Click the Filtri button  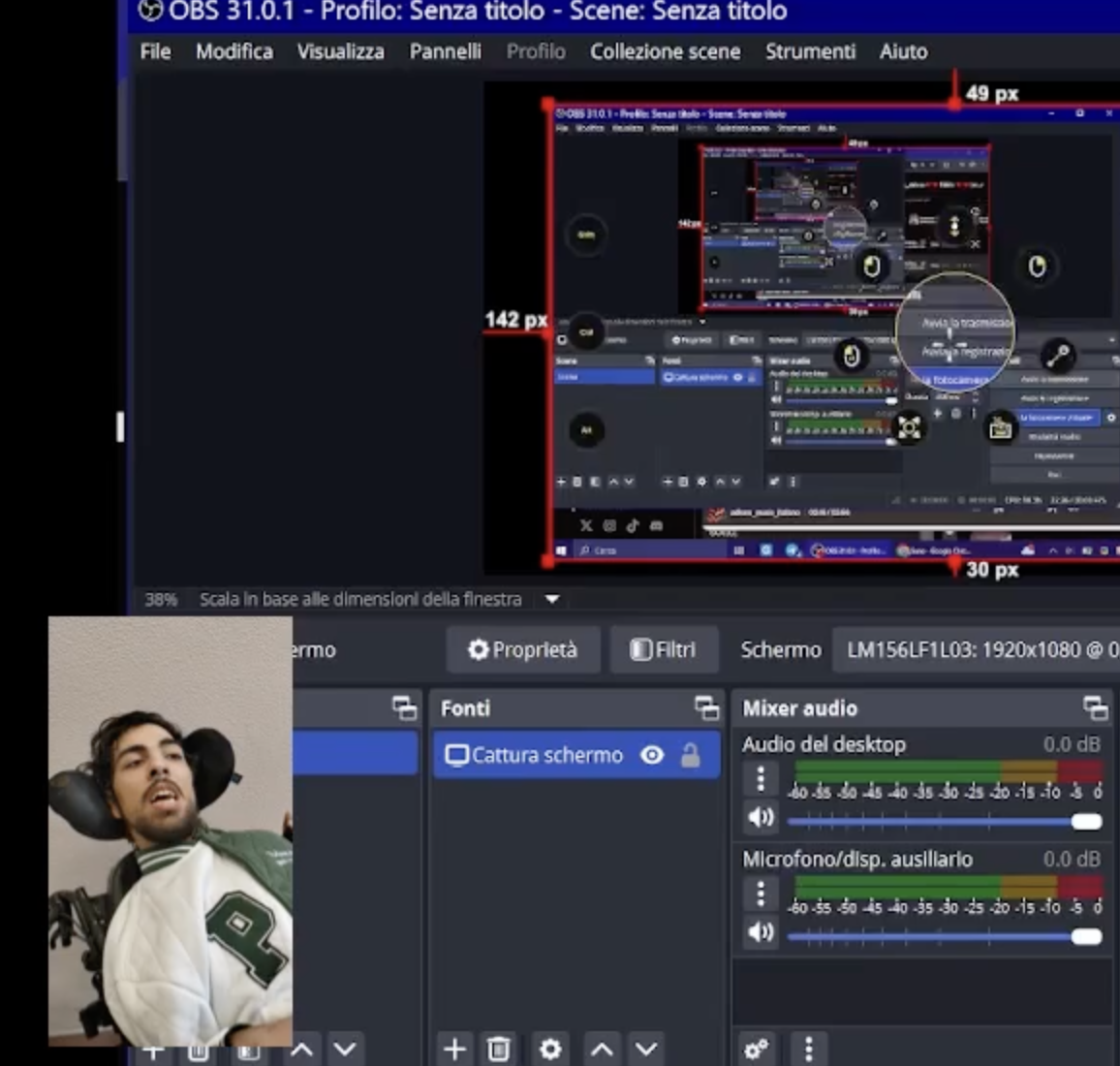664,650
